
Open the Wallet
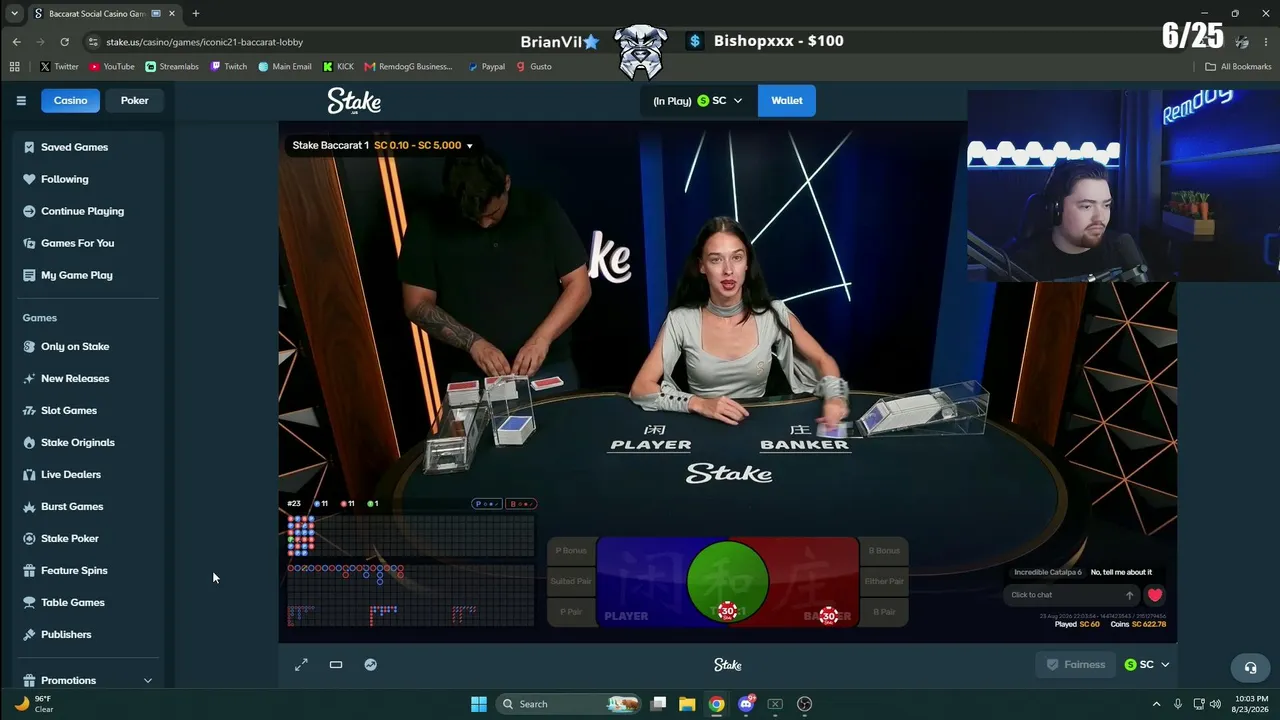click(787, 100)
